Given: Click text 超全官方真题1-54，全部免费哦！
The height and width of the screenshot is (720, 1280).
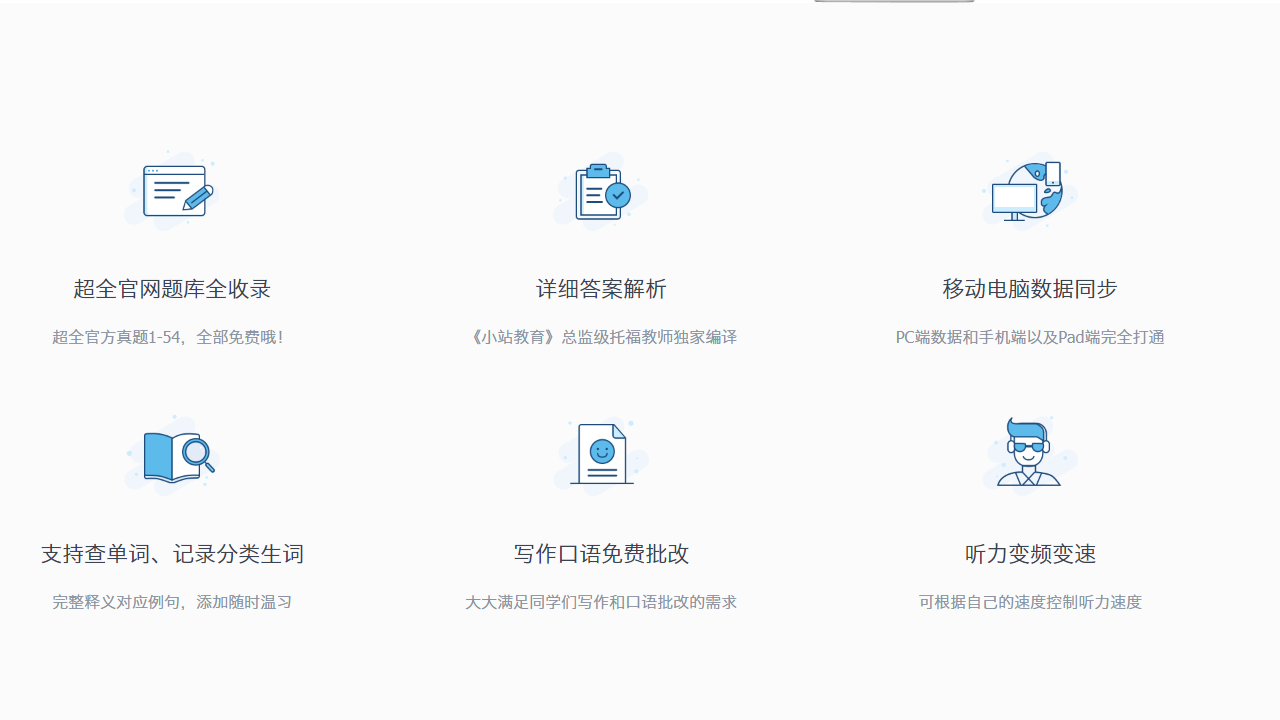Looking at the screenshot, I should [x=171, y=337].
